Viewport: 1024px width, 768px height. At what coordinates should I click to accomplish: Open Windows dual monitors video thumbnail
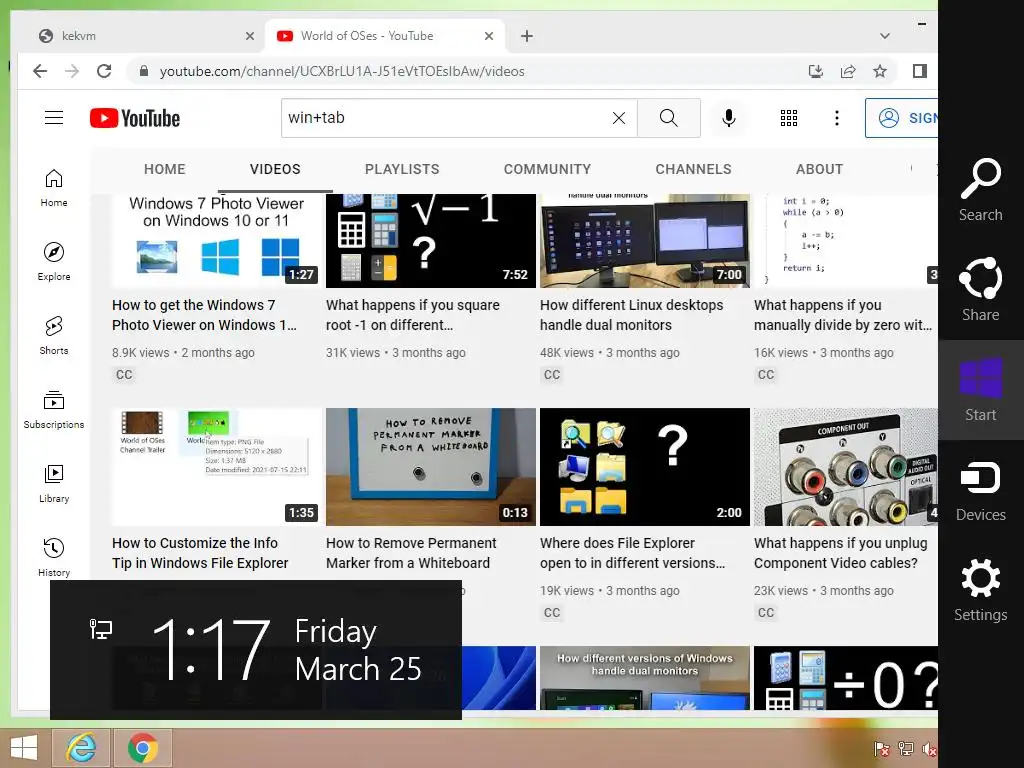(645, 678)
